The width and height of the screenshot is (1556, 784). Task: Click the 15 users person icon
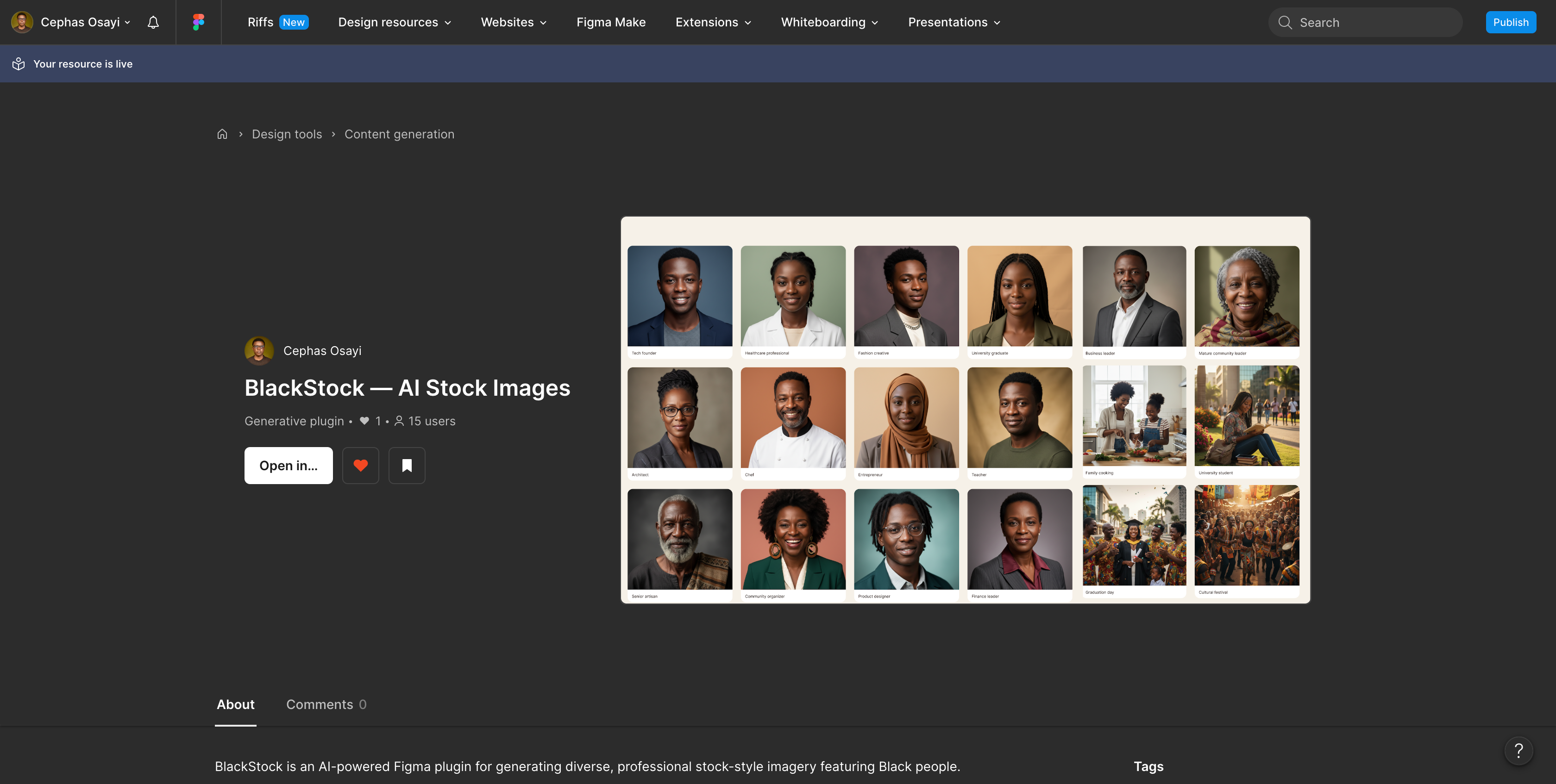399,421
